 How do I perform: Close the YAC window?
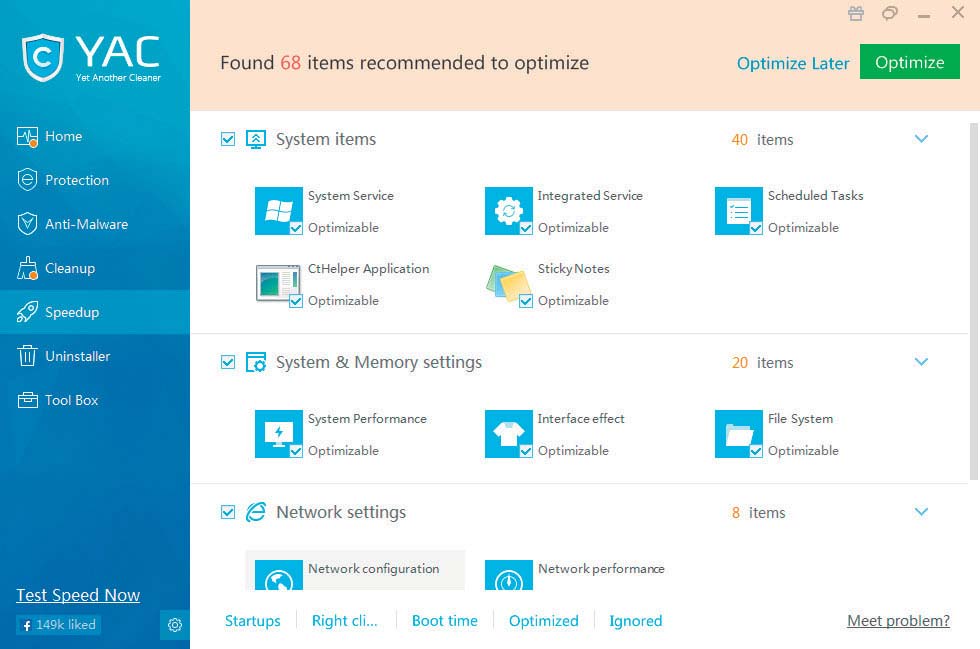(958, 13)
